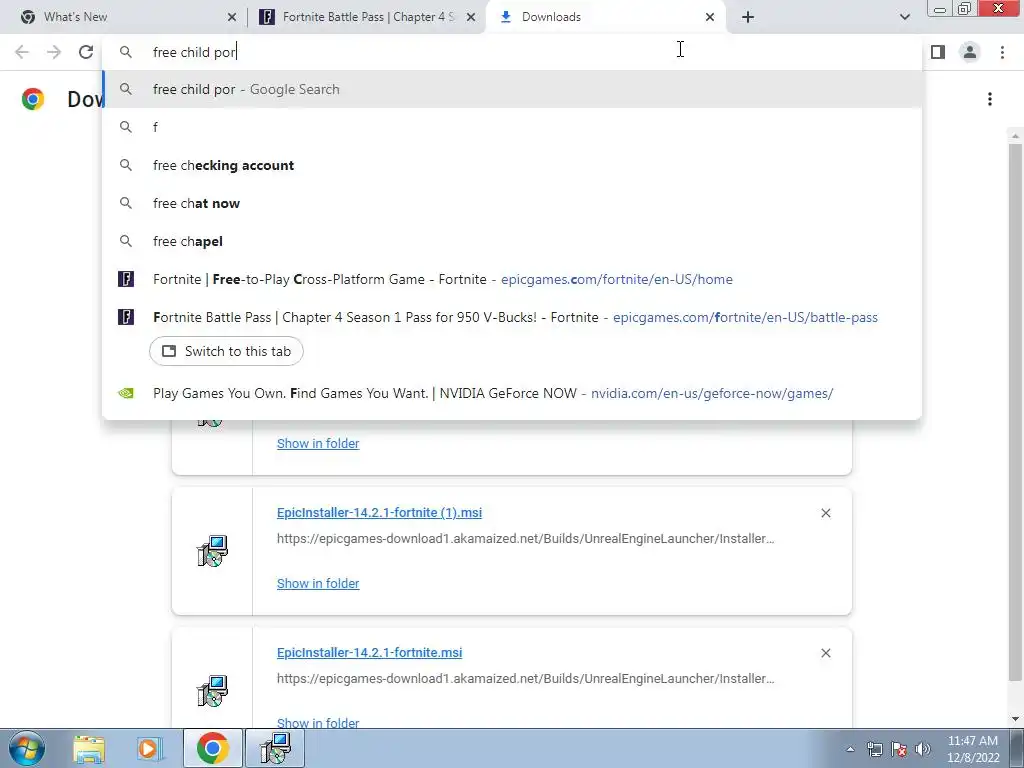
Task: Close the Downloads tab
Action: (x=710, y=17)
